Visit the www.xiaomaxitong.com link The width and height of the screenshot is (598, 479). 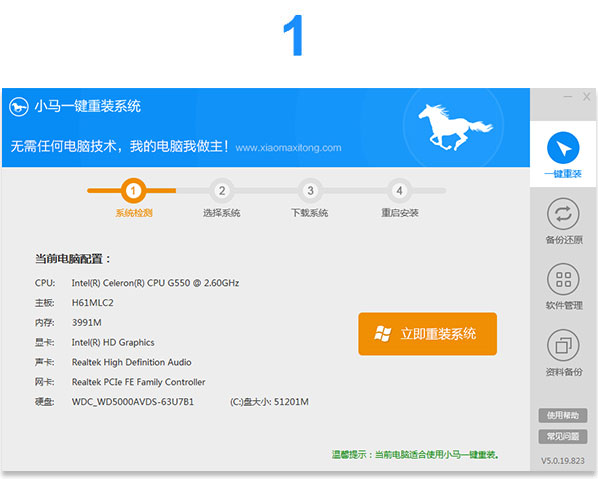(x=288, y=148)
